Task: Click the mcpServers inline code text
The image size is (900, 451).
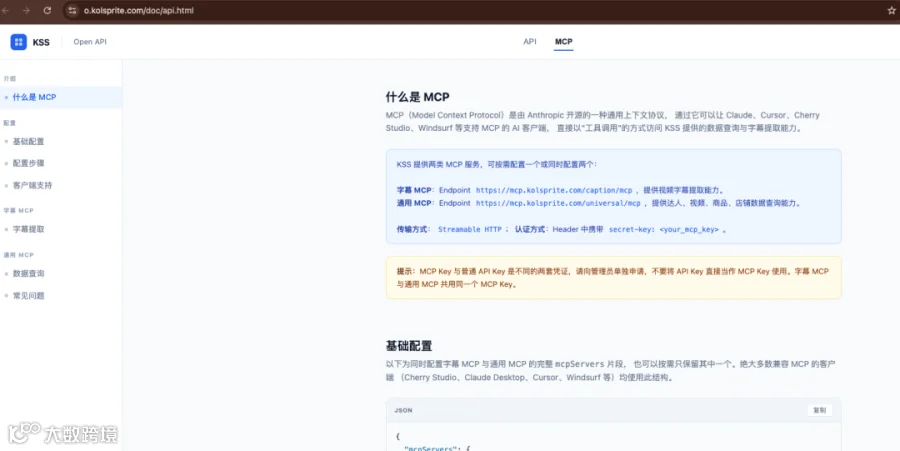Action: point(579,364)
